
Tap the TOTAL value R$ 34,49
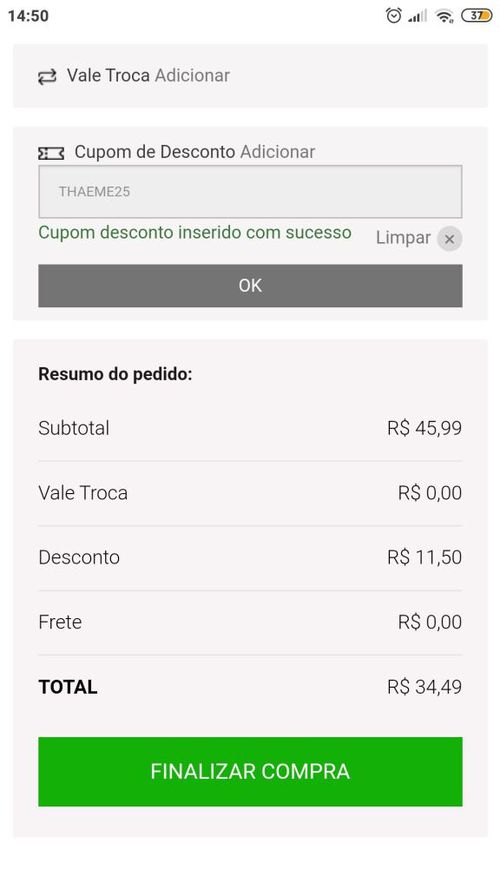[425, 687]
